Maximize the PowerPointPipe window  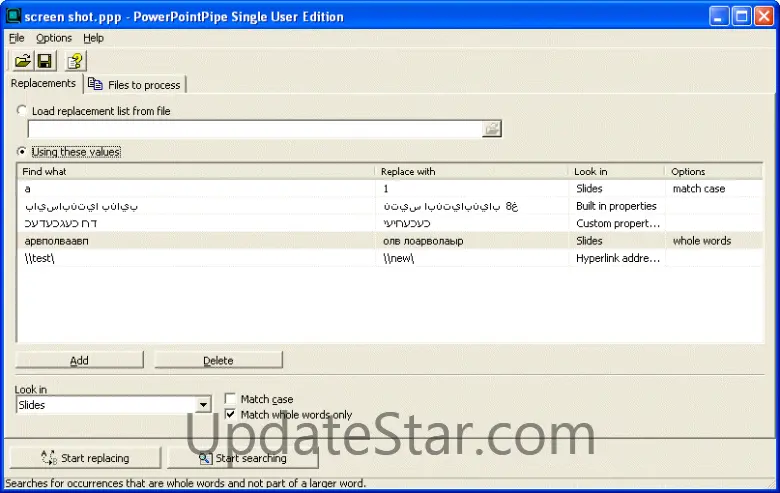[741, 16]
